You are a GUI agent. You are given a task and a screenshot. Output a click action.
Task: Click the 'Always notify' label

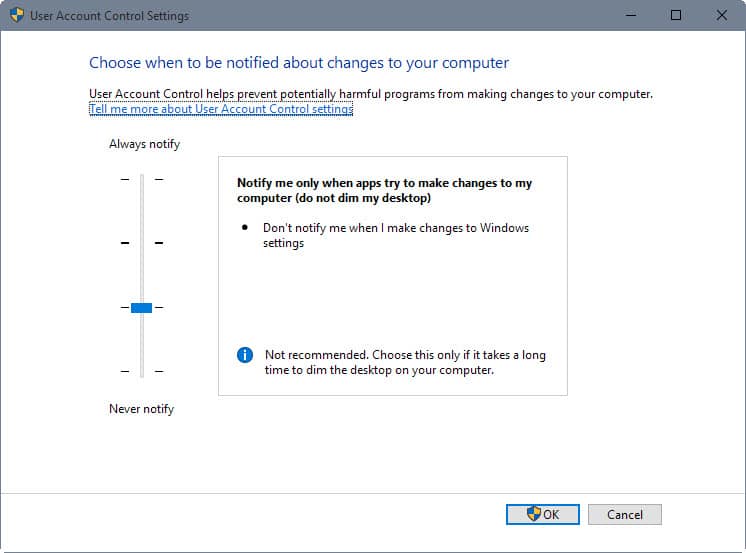tap(144, 144)
